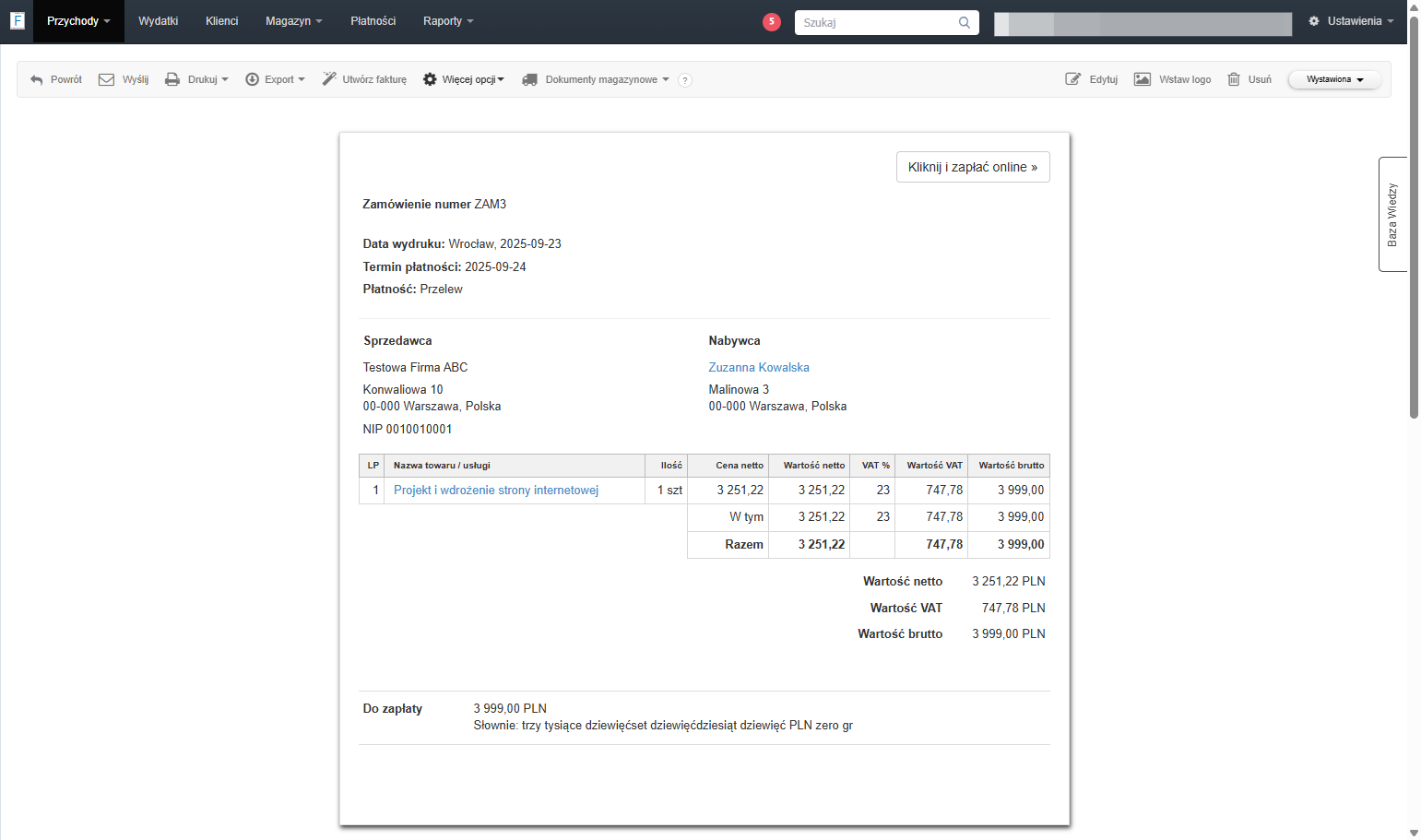
Task: Open the Przychody dropdown menu
Action: coord(78,21)
